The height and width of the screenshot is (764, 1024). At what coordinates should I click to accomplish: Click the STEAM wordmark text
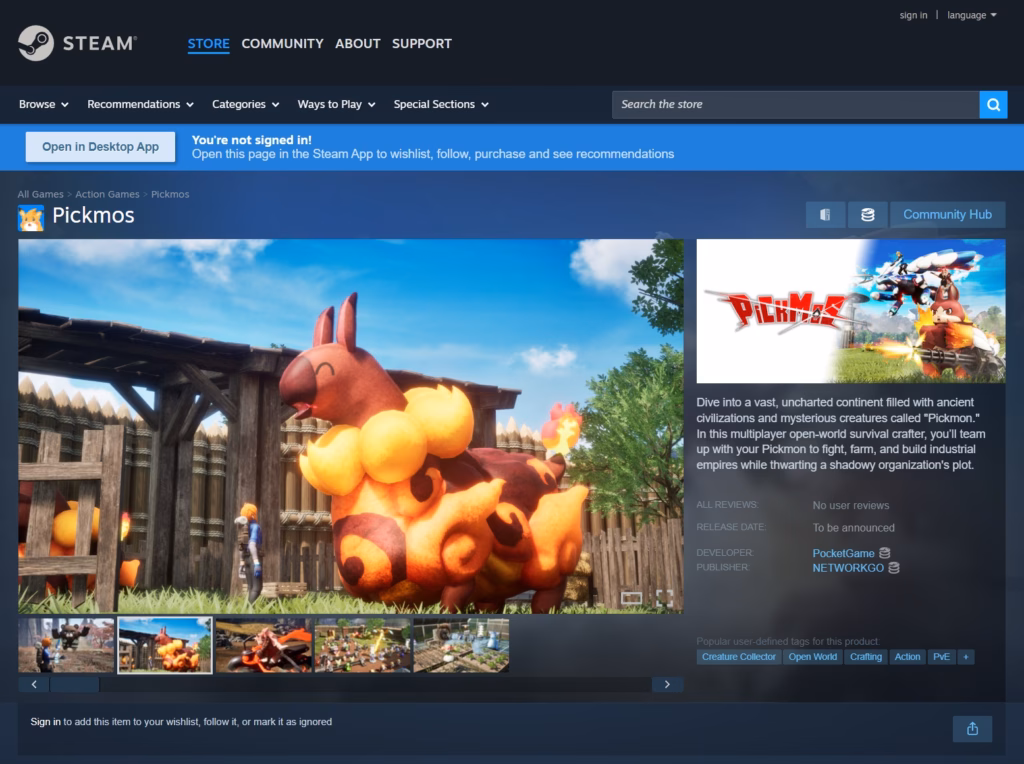click(100, 44)
